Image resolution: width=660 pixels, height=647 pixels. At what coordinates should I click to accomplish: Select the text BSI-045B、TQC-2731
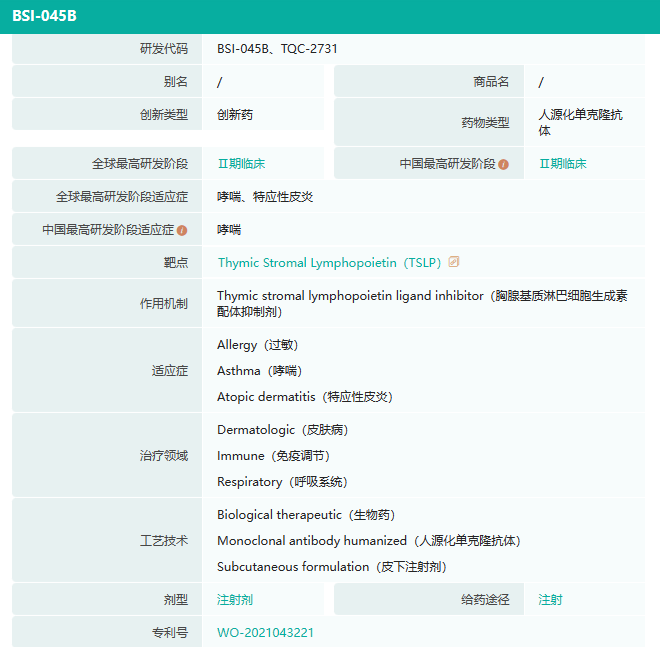[277, 49]
